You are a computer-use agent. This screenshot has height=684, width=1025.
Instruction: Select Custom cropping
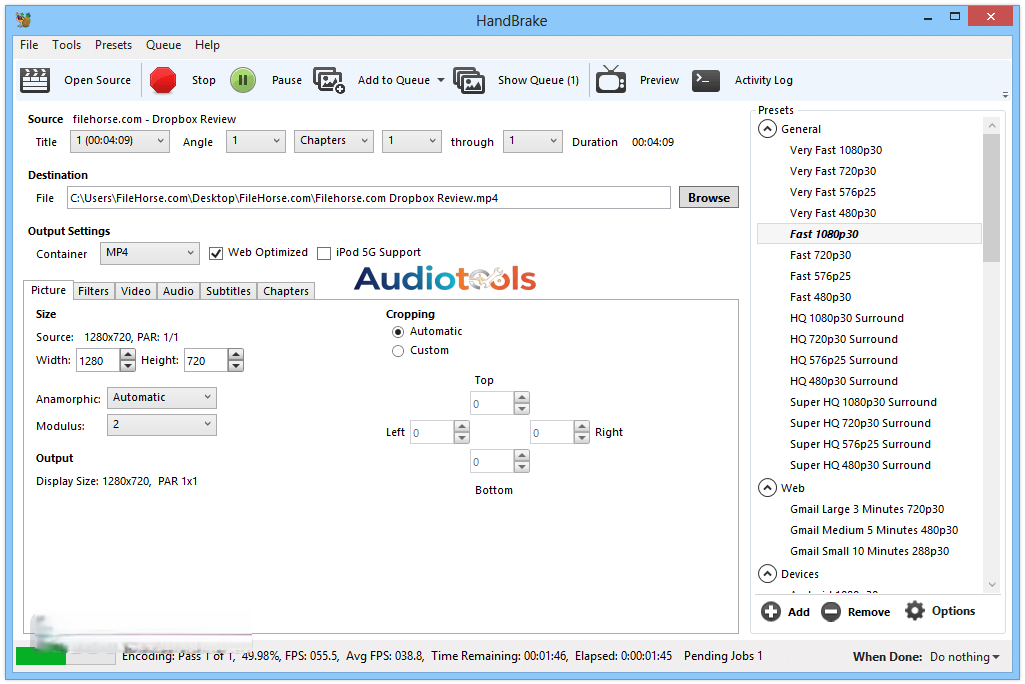pos(398,350)
